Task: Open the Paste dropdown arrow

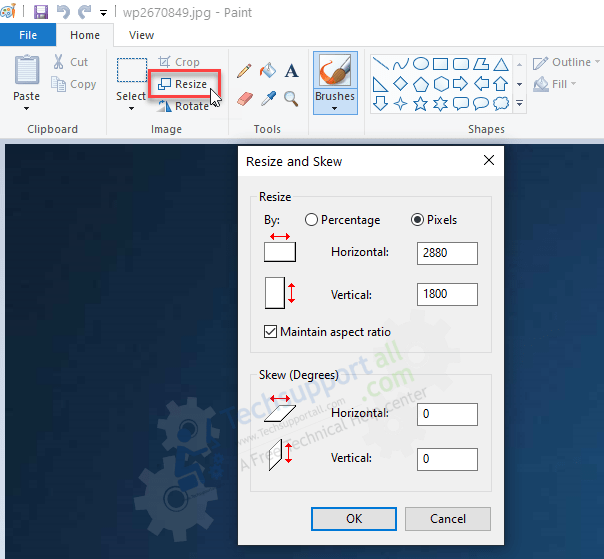Action: [x=26, y=109]
